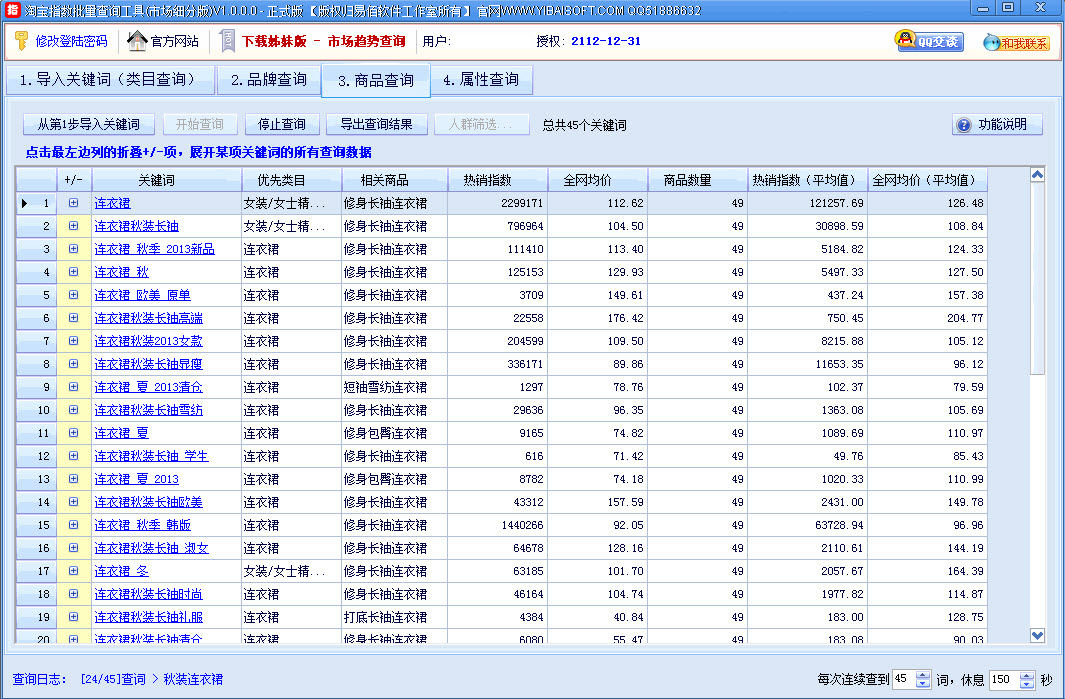Select the 3.商品查询 tab

coord(376,80)
